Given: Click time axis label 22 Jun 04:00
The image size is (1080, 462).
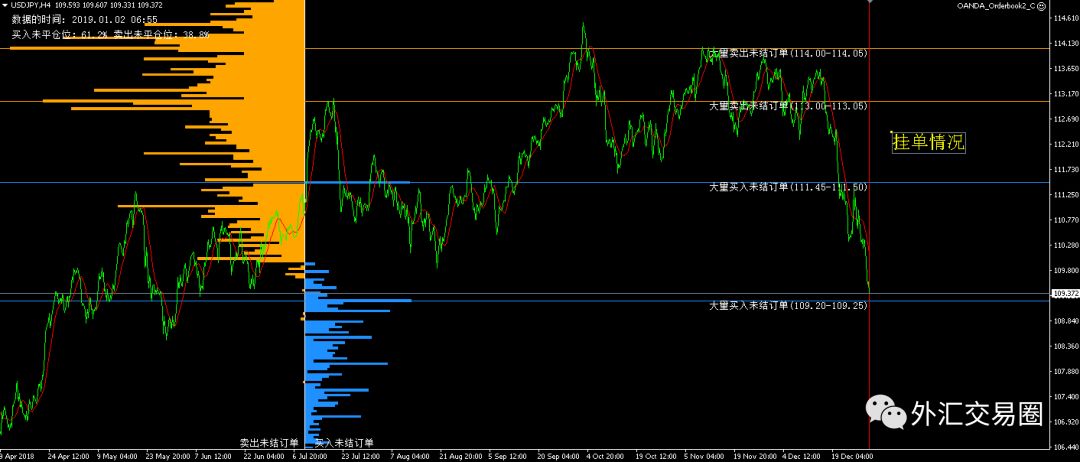Looking at the screenshot, I should pos(263,456).
